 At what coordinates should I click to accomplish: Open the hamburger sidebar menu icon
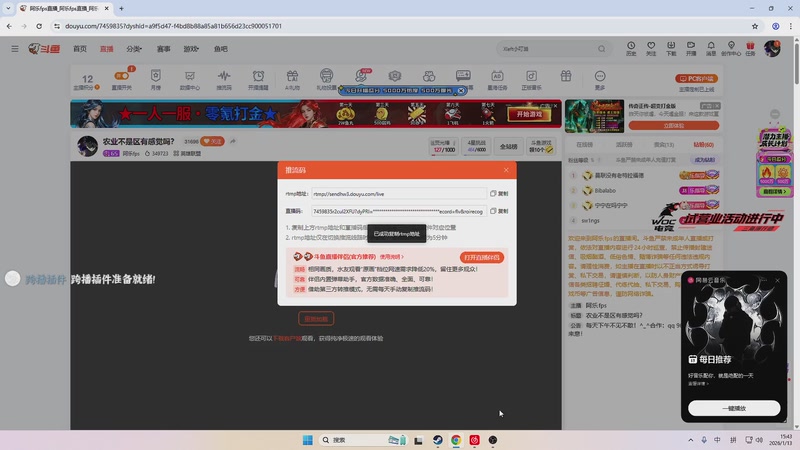pyautogui.click(x=15, y=49)
